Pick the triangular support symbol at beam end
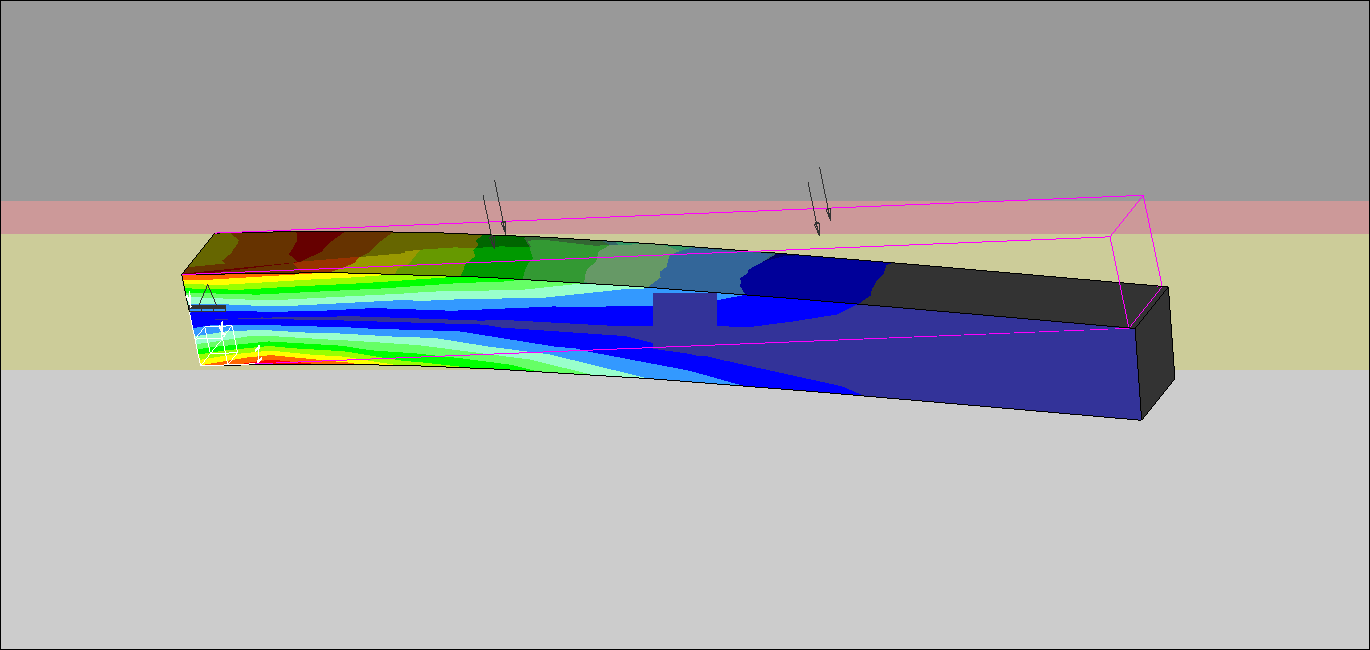Screen dimensions: 1370x650 click(x=207, y=297)
